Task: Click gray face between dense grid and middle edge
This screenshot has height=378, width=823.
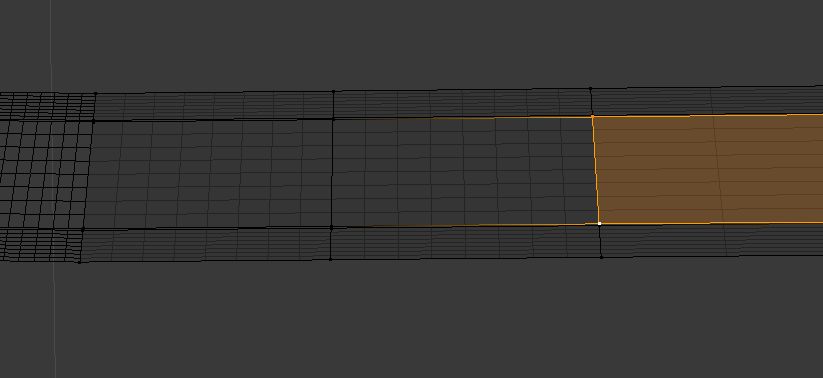Action: pyautogui.click(x=210, y=174)
